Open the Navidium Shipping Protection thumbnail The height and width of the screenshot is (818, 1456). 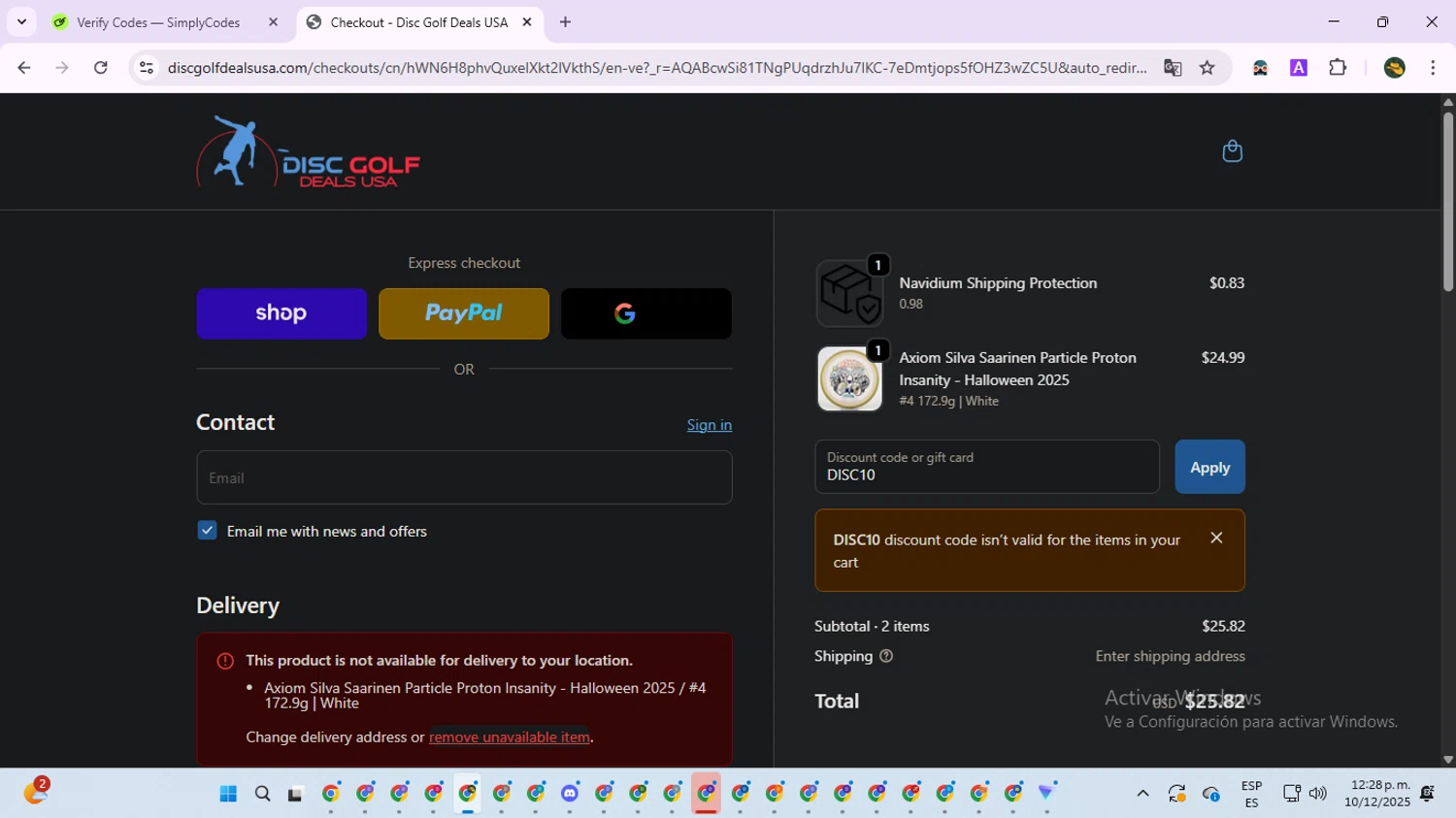[x=849, y=293]
